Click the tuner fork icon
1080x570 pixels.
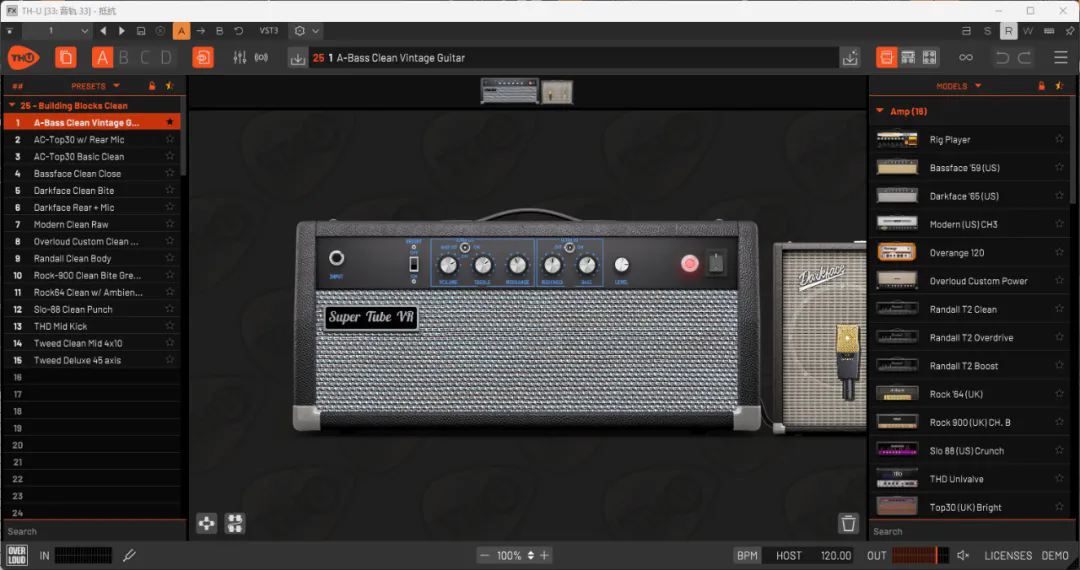click(x=129, y=555)
